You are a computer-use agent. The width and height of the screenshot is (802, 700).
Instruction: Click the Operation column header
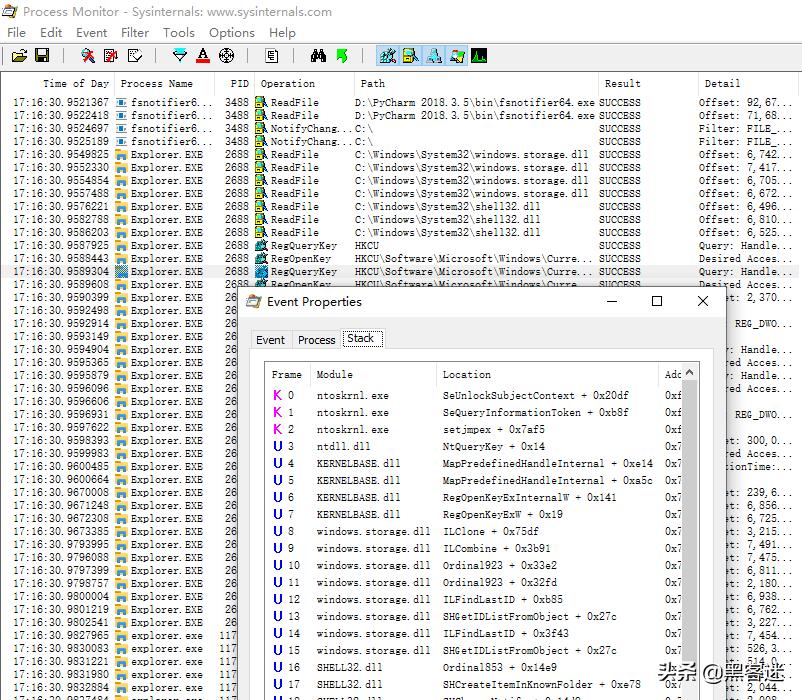point(287,84)
